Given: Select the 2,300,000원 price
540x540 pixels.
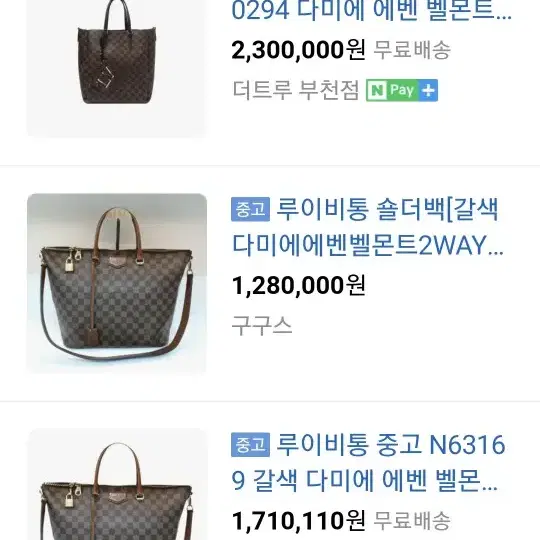Looking at the screenshot, I should point(298,50).
